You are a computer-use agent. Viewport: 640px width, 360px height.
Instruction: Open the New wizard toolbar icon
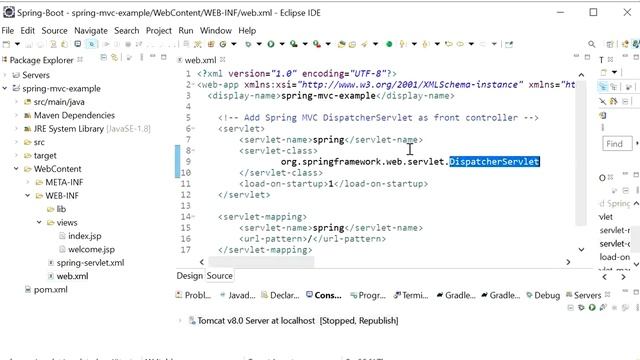tap(6, 44)
